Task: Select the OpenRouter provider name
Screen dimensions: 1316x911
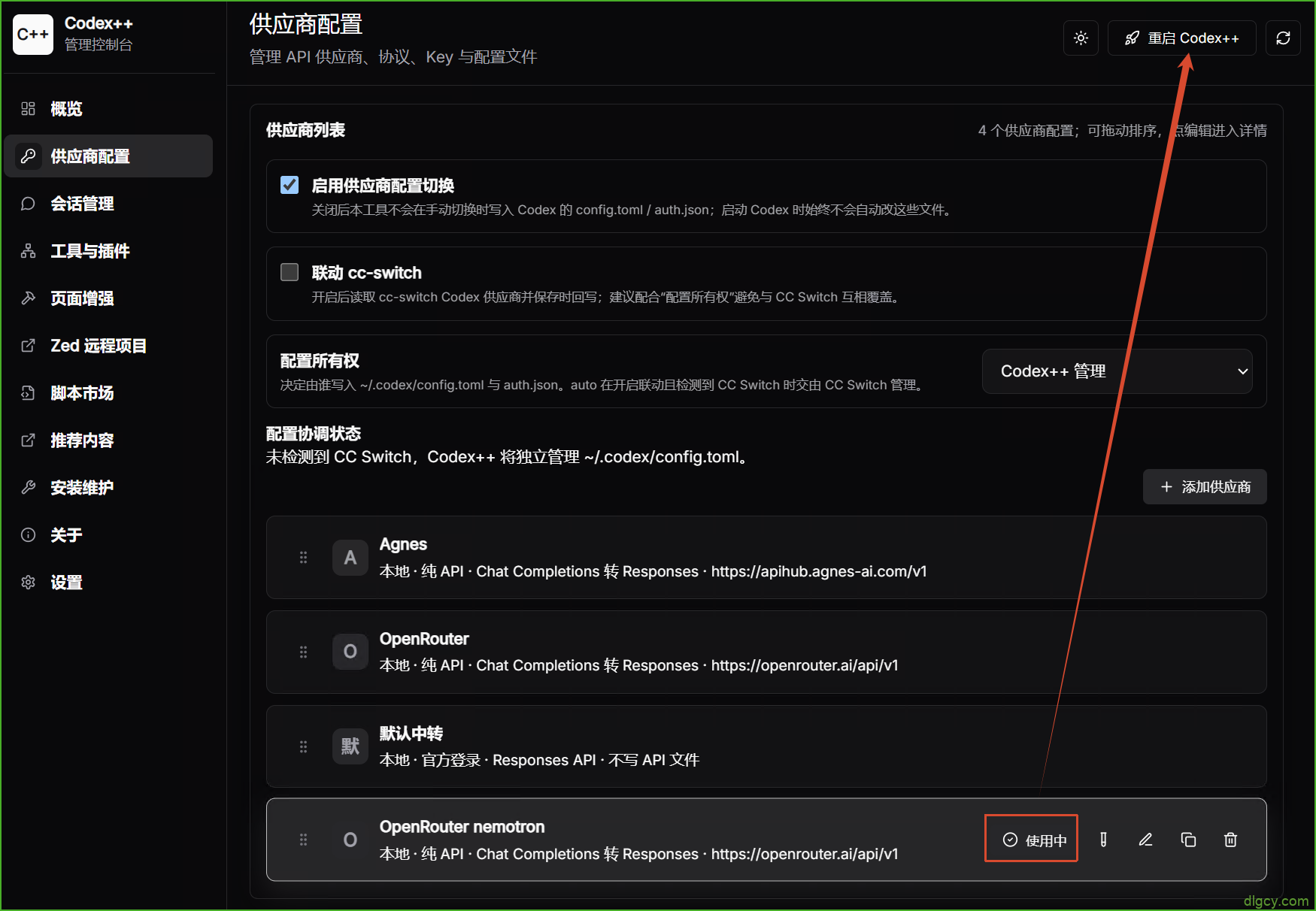Action: pyautogui.click(x=424, y=639)
